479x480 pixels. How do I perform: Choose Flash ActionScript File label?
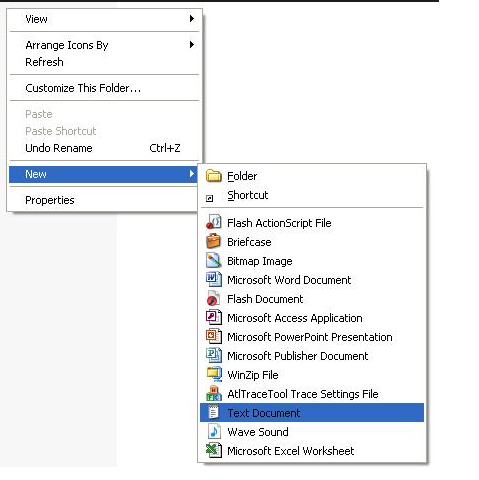click(x=279, y=223)
